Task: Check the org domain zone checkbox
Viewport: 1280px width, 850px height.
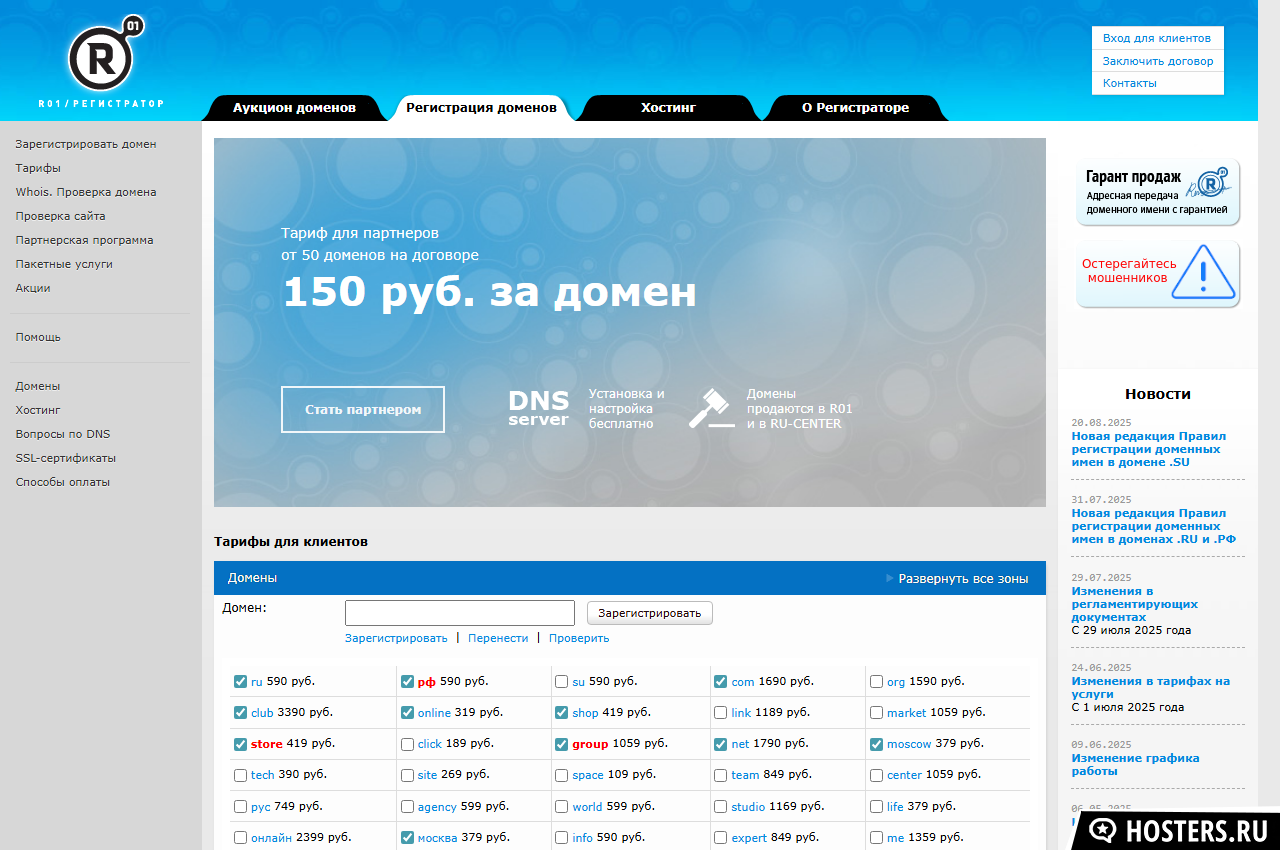Action: (876, 682)
